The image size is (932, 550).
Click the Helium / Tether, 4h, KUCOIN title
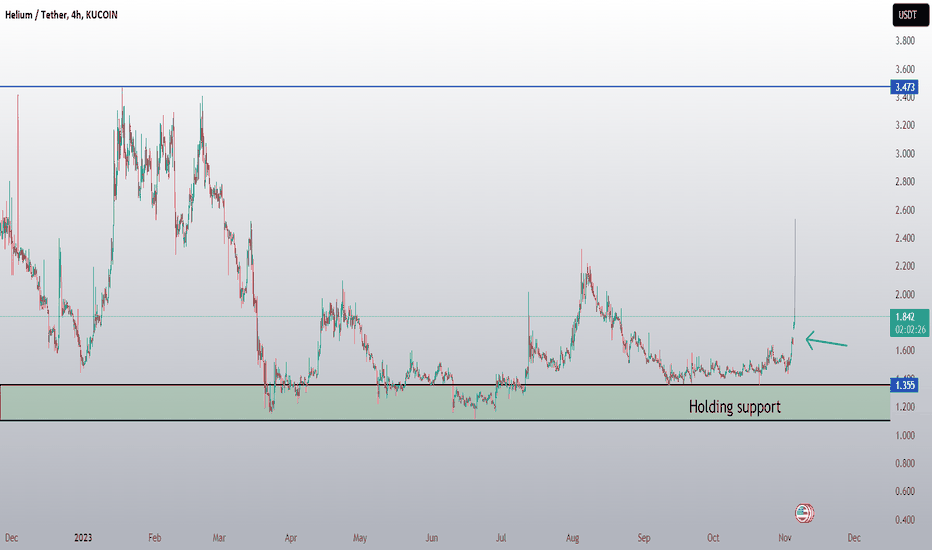click(61, 15)
